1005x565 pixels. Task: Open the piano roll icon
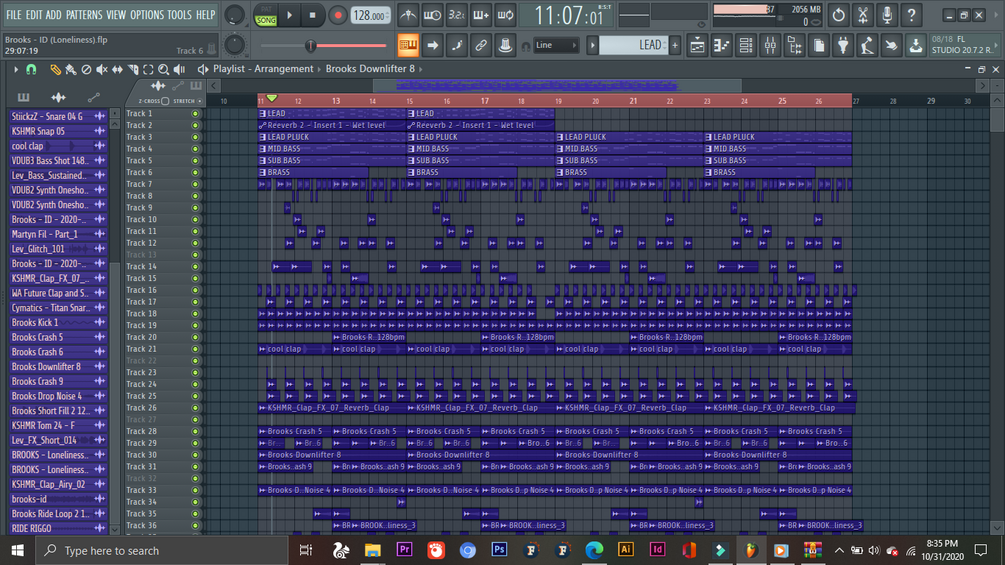(721, 45)
